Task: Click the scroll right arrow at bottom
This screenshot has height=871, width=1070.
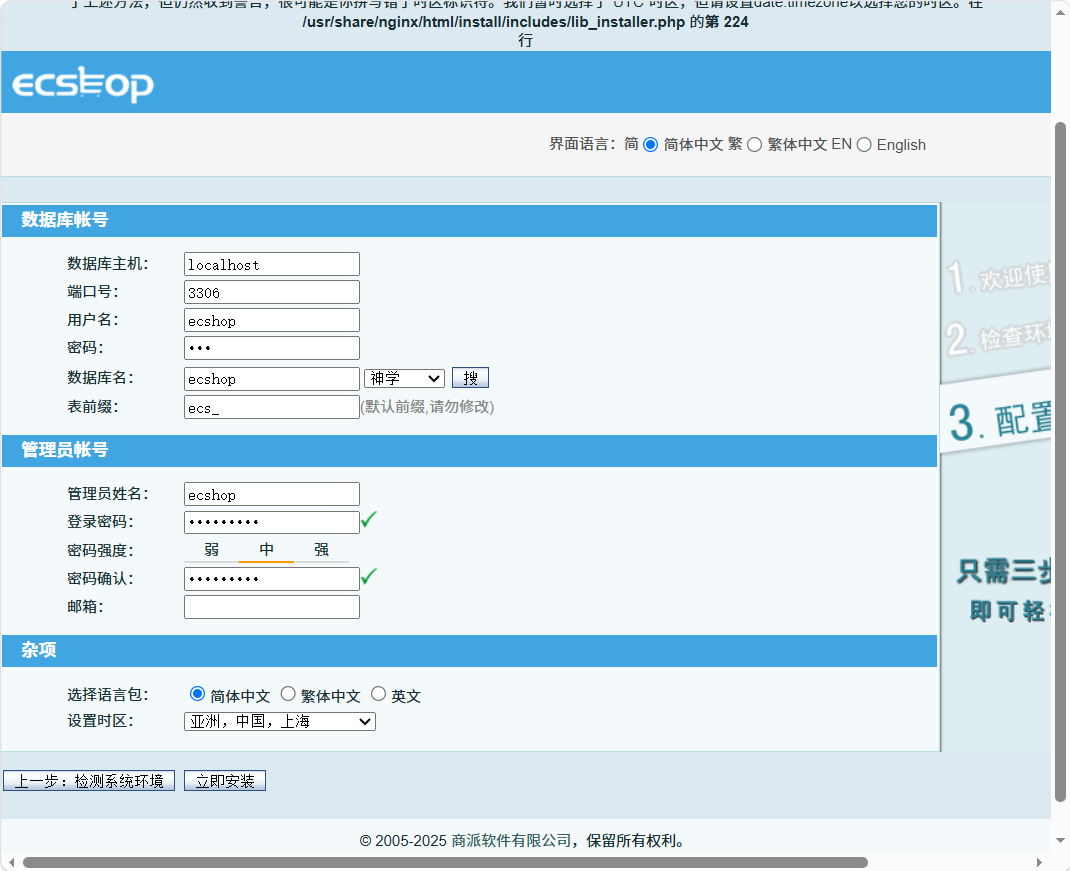Action: 1039,863
